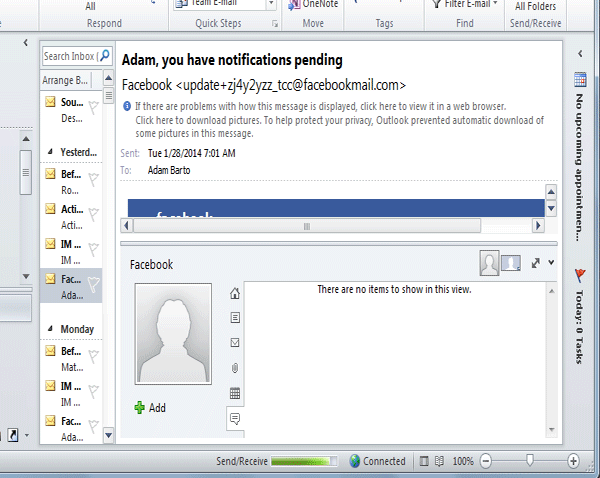Click the info icon in message header
This screenshot has width=600, height=478.
[127, 106]
